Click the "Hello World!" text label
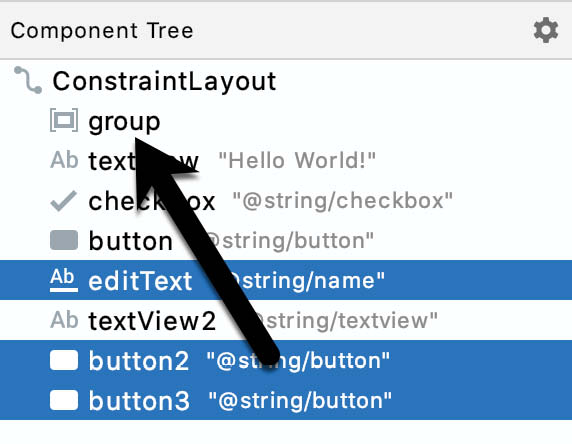The width and height of the screenshot is (572, 444). pos(297,160)
